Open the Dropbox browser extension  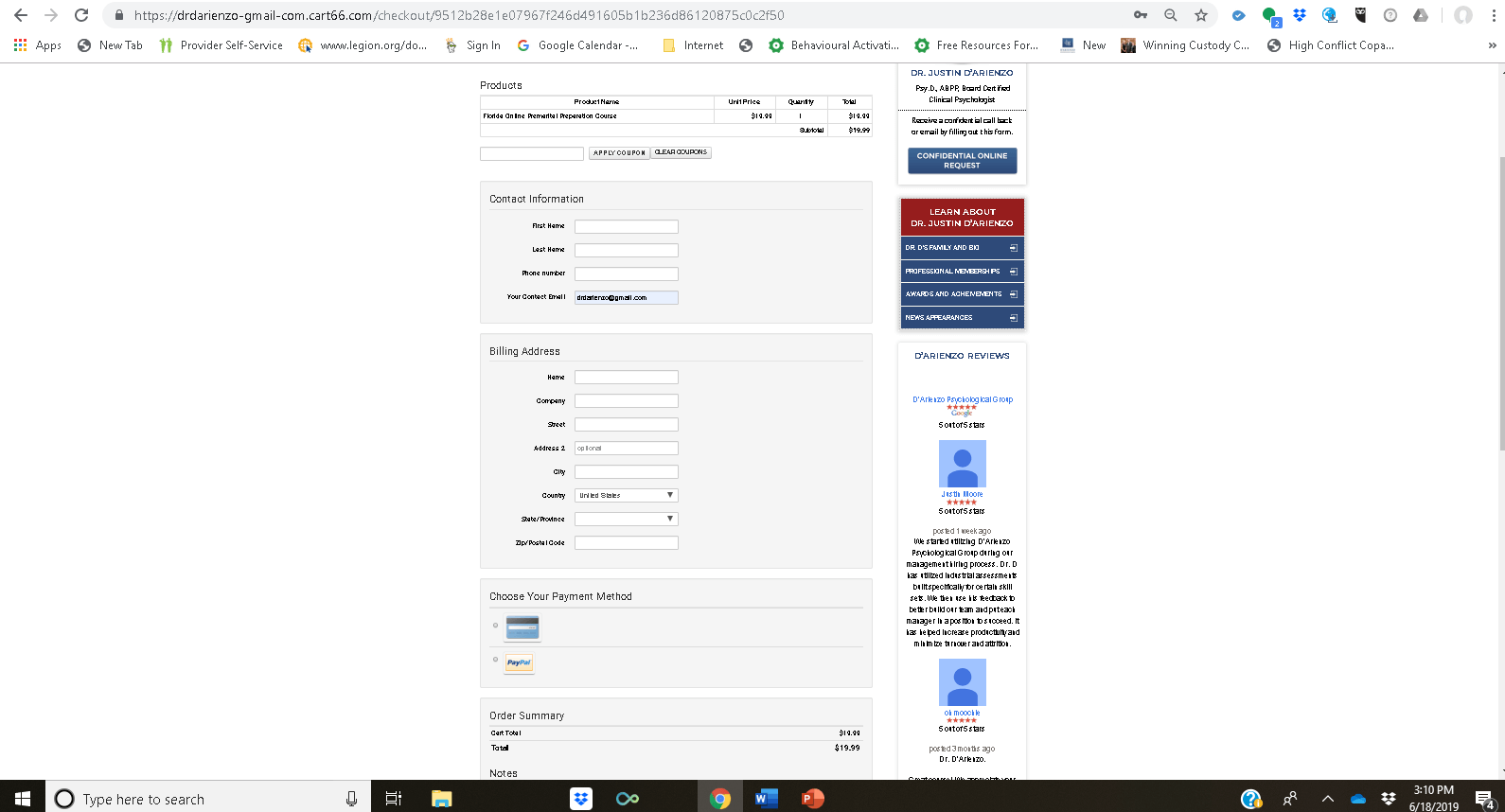coord(1300,15)
